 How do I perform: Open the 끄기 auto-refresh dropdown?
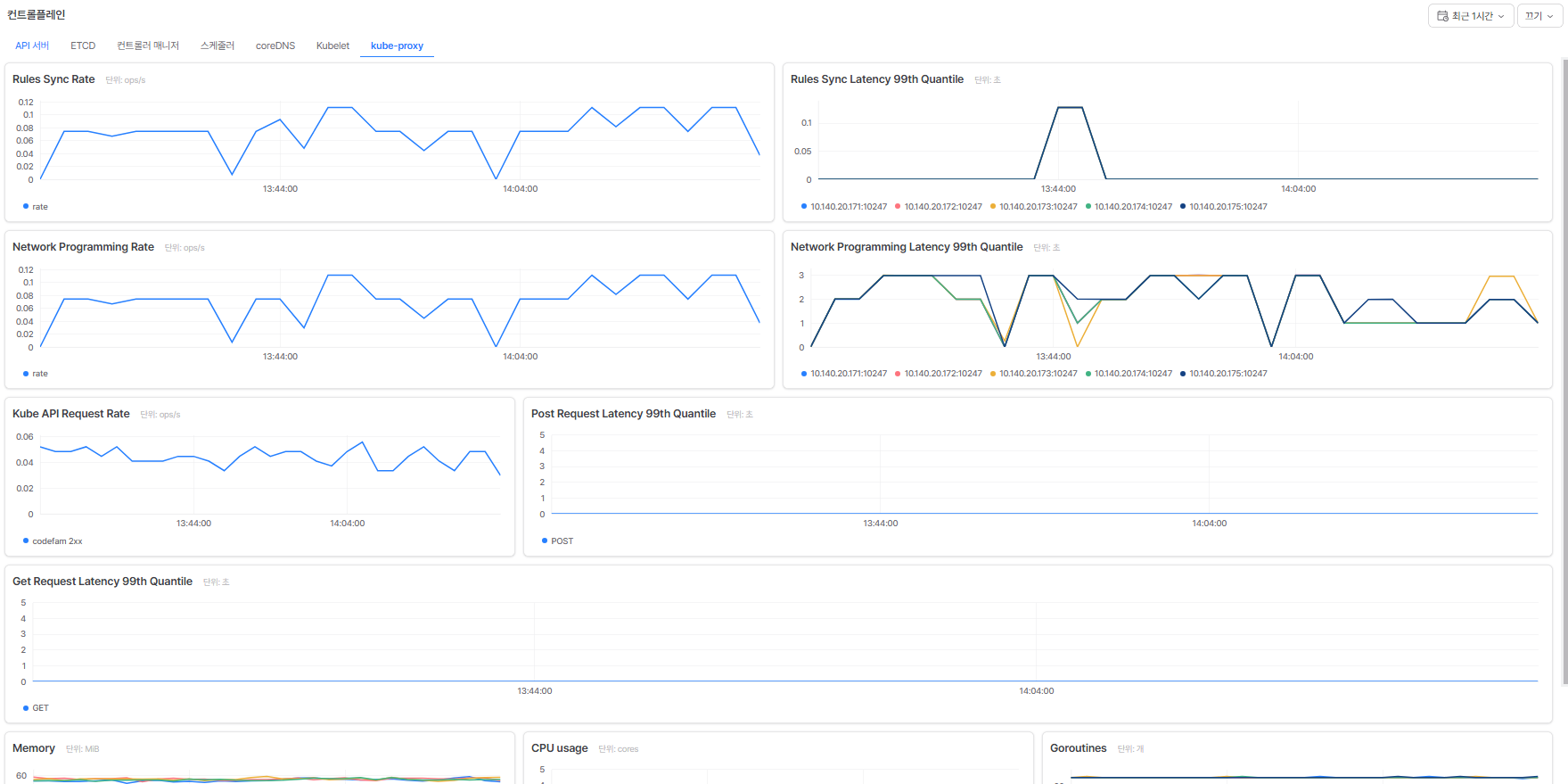coord(1539,16)
